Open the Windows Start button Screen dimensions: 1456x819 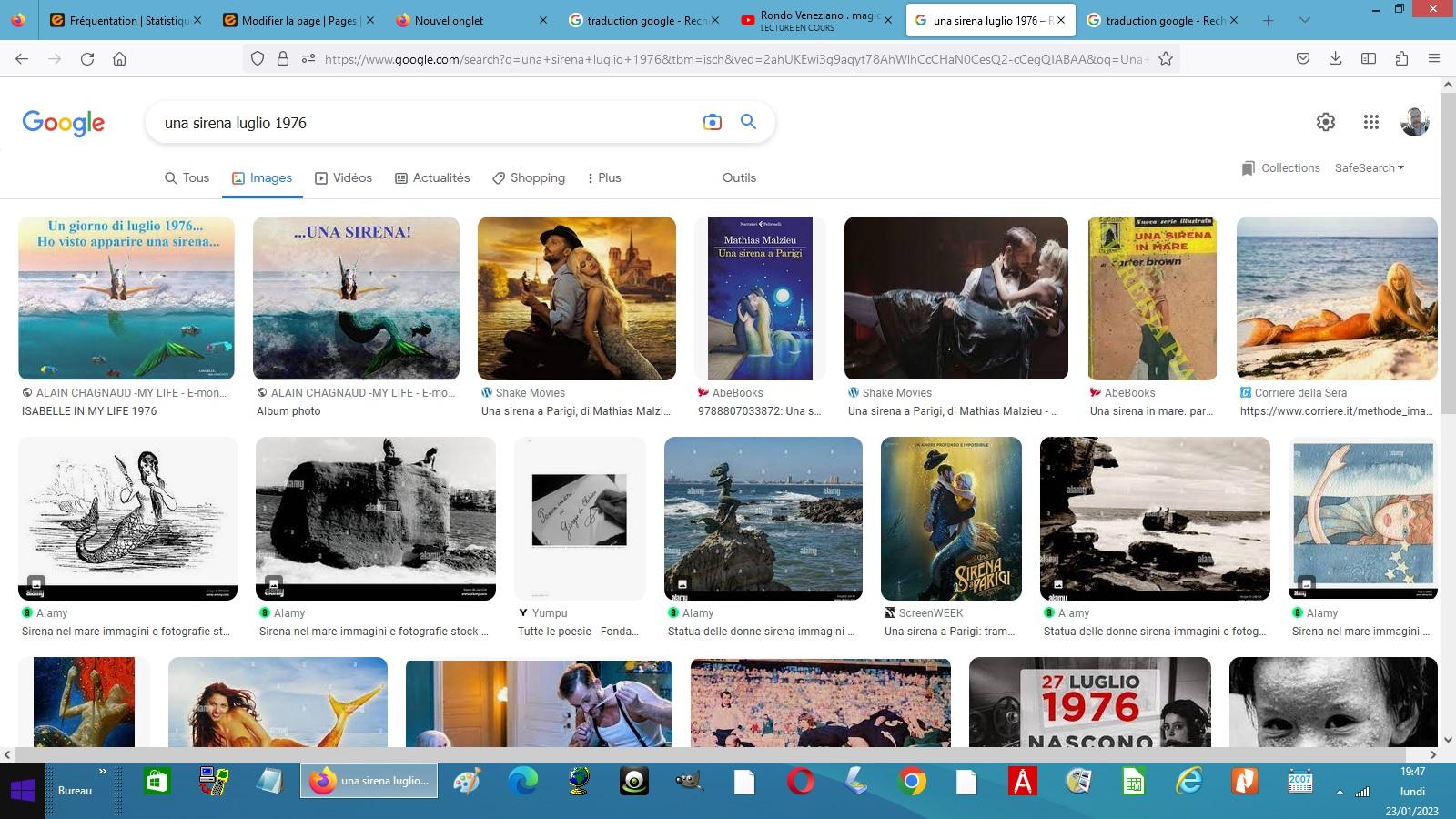(x=23, y=791)
